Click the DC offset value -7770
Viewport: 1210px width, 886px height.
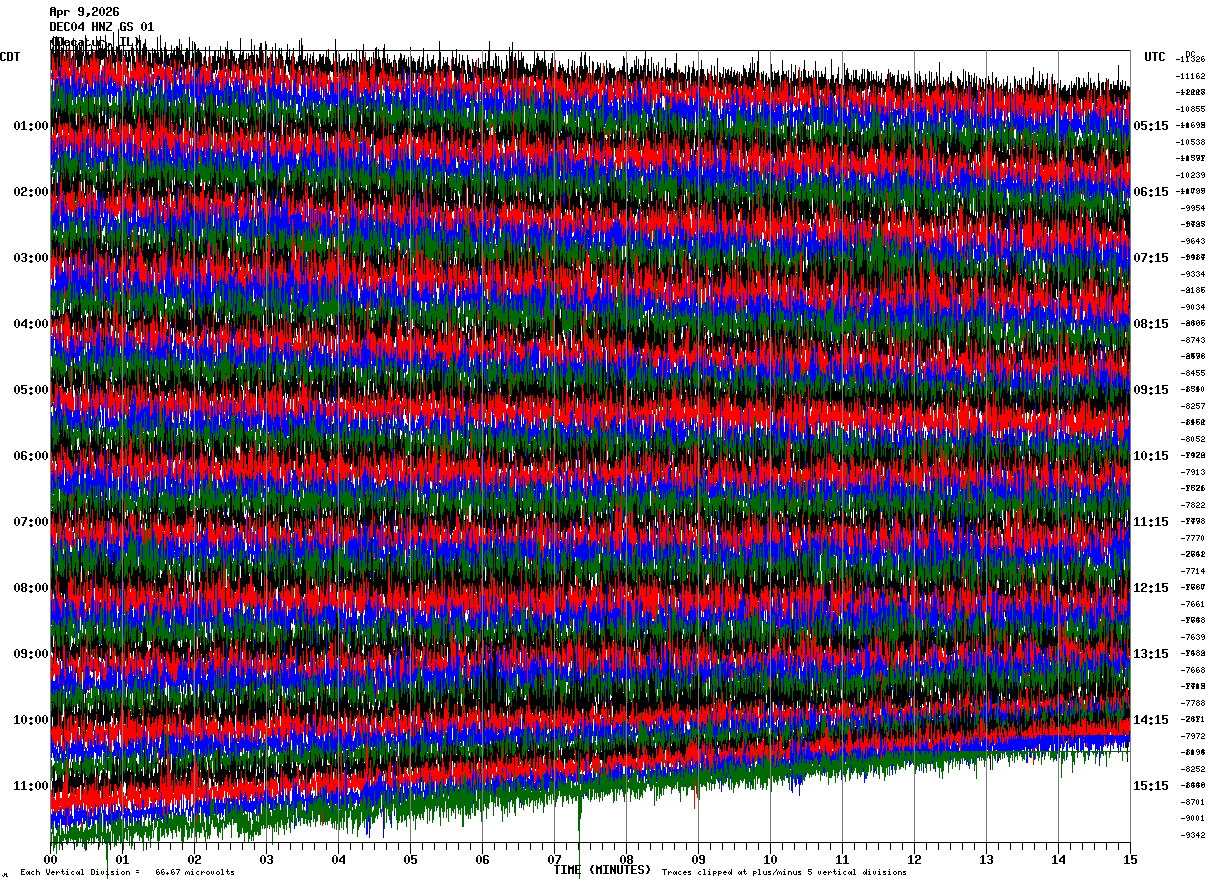[1192, 538]
